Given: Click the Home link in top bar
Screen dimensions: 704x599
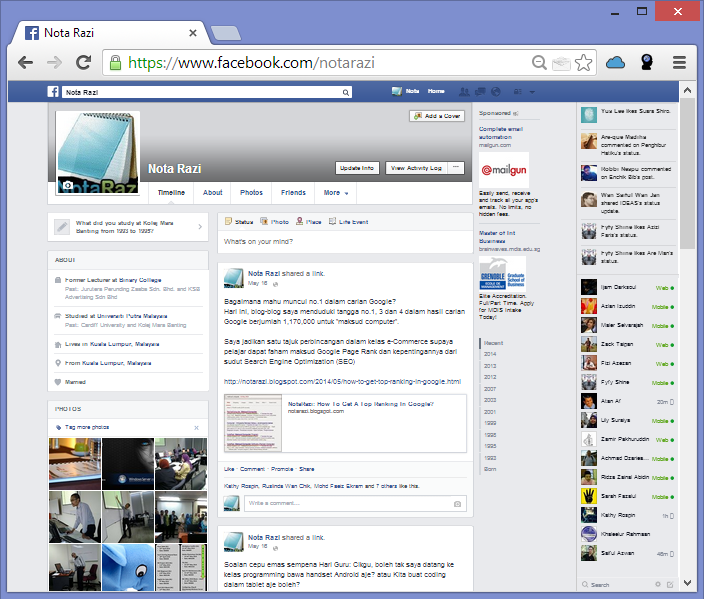Looking at the screenshot, I should coord(436,91).
